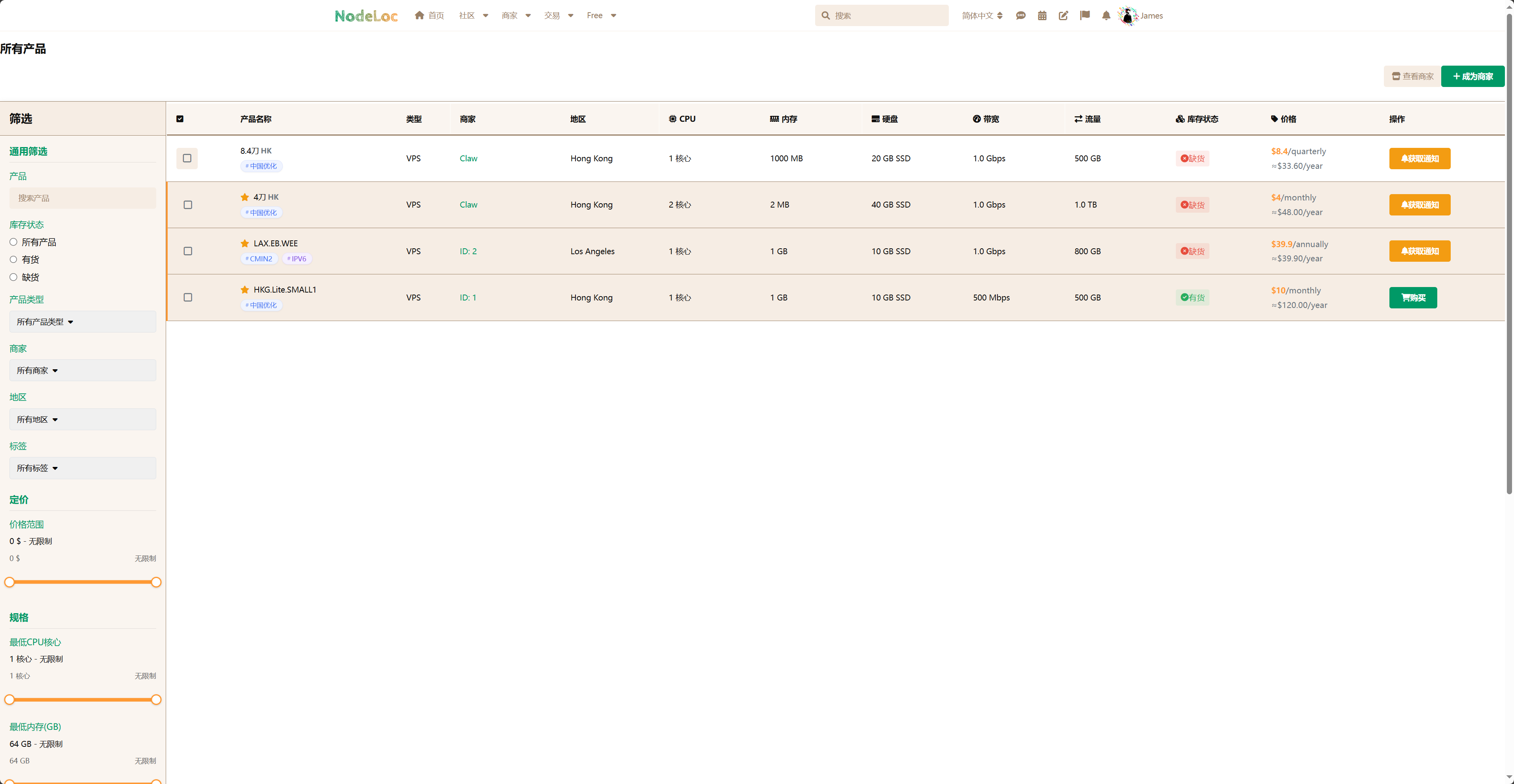The image size is (1514, 784).
Task: Check the 8.4刀 HK row checkbox
Action: coord(187,158)
